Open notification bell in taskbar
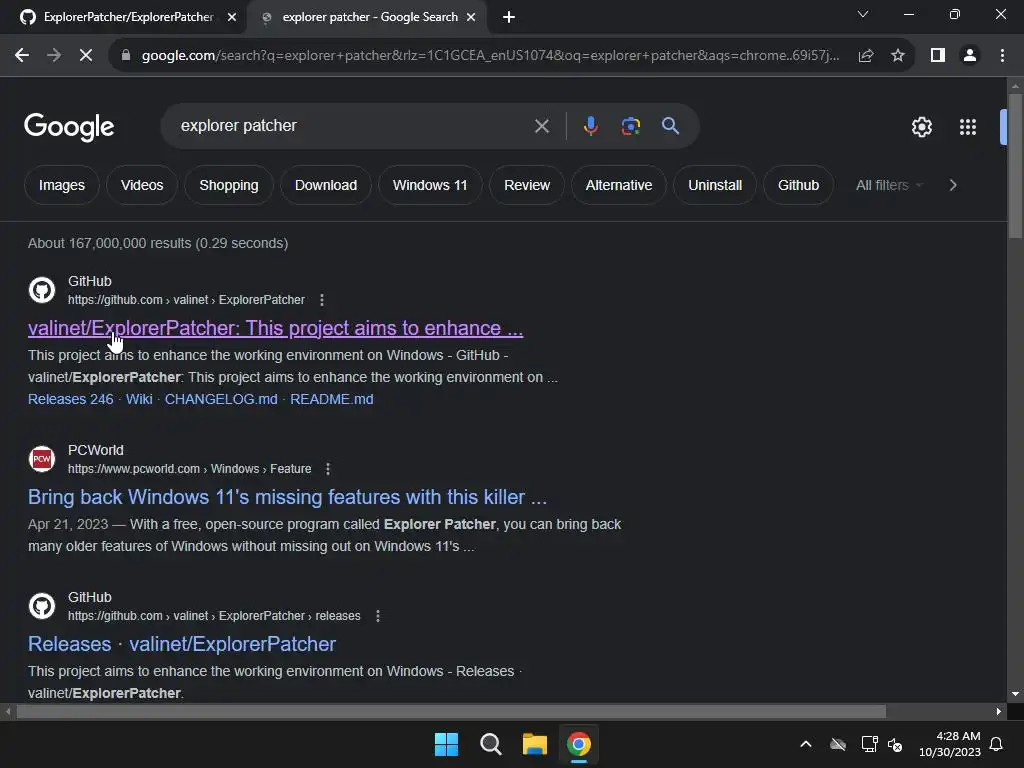1024x768 pixels. point(996,744)
